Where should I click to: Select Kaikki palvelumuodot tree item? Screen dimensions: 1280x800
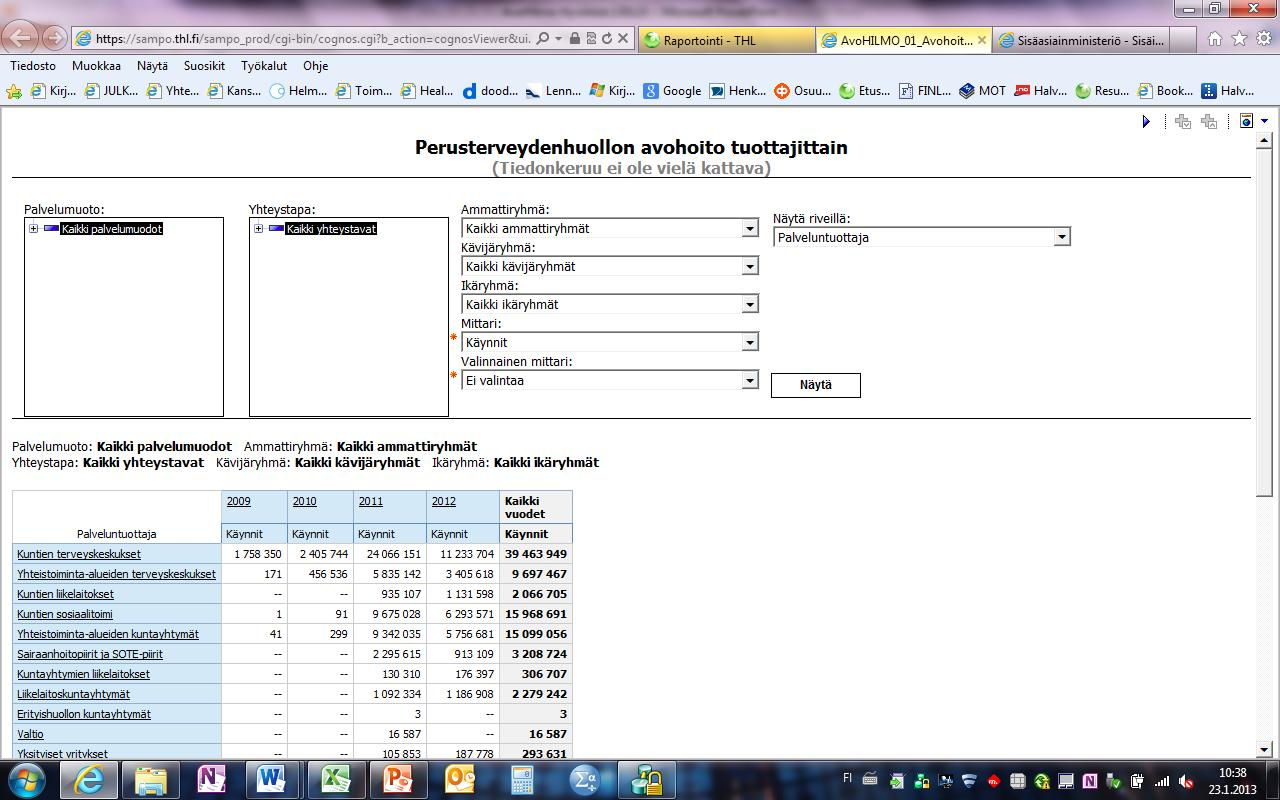[111, 229]
